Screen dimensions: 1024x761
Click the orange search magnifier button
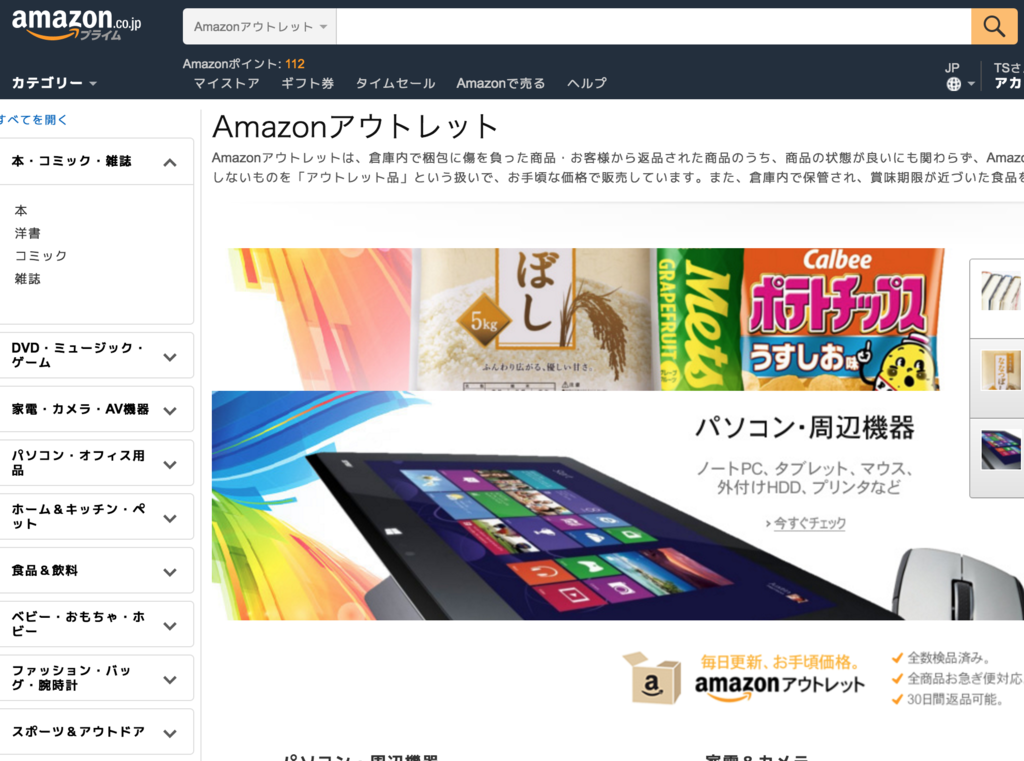(994, 27)
